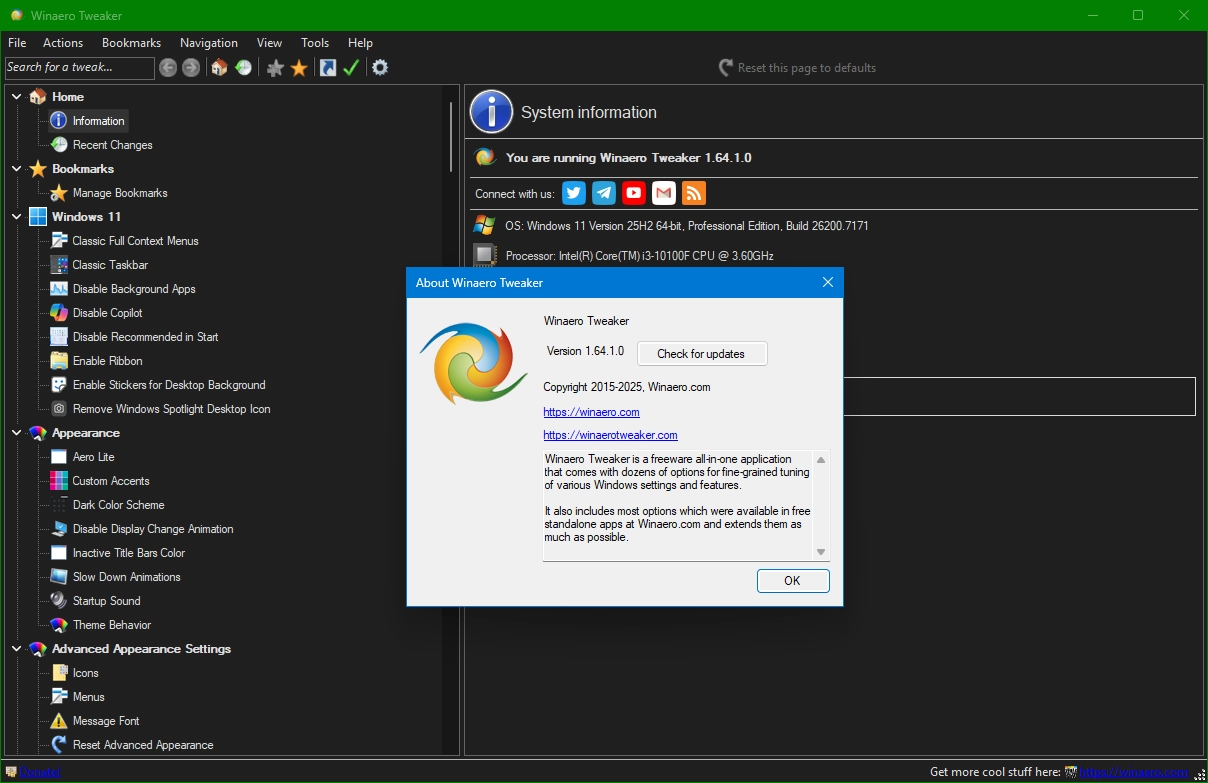1208x783 pixels.
Task: Click the green checkmark toolbar icon
Action: 351,68
